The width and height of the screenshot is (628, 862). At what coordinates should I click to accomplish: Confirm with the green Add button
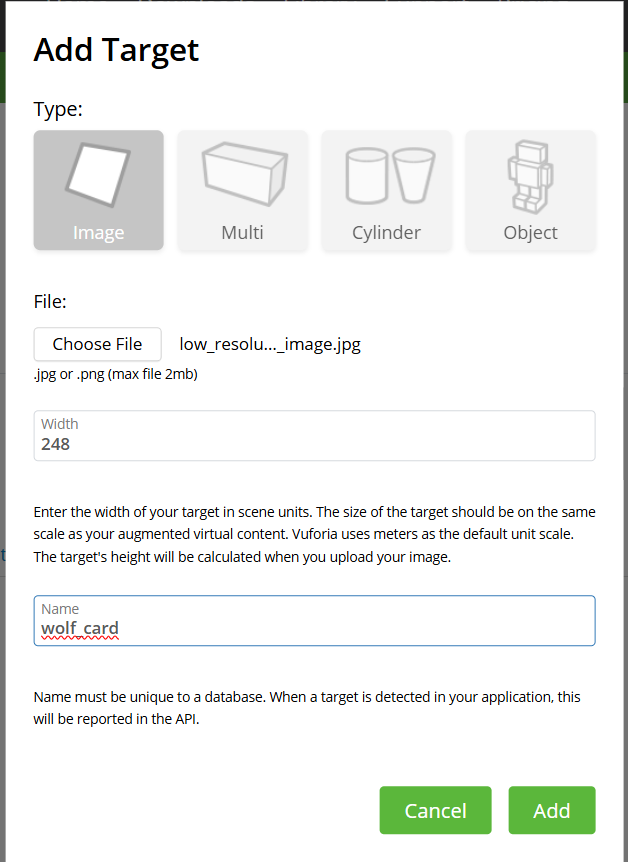pos(552,810)
